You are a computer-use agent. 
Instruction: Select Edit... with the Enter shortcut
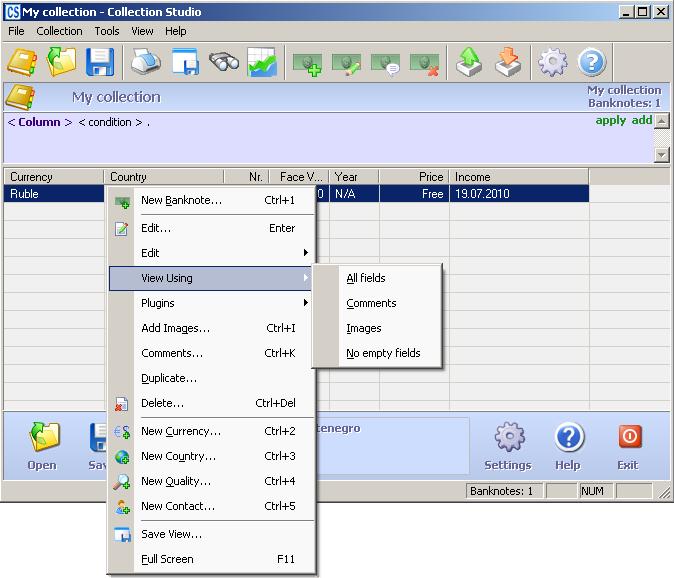coord(211,228)
